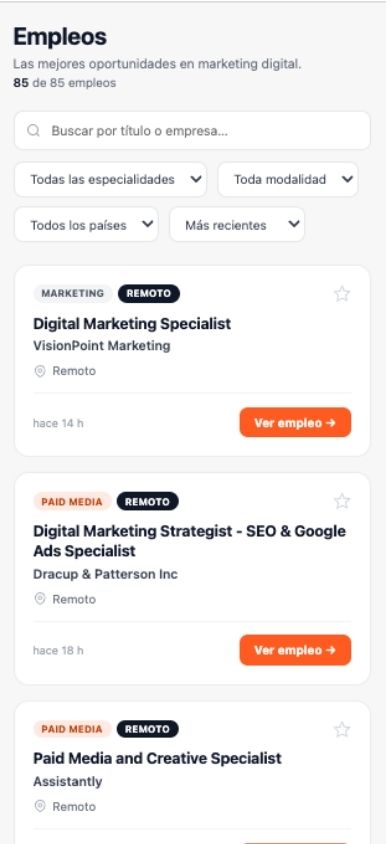Click location pin icon under VisionPoint Marketing

(x=40, y=371)
